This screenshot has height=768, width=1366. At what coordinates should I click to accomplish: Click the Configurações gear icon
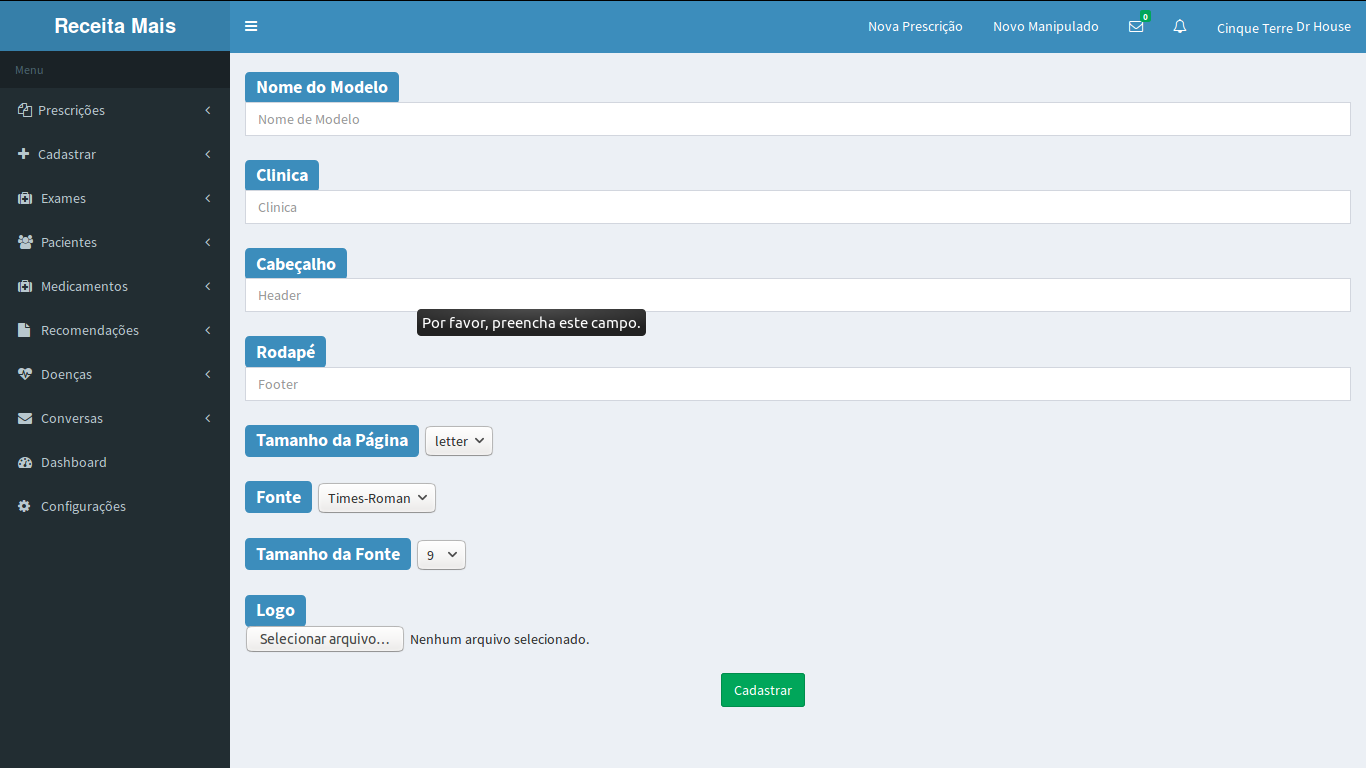[x=24, y=506]
